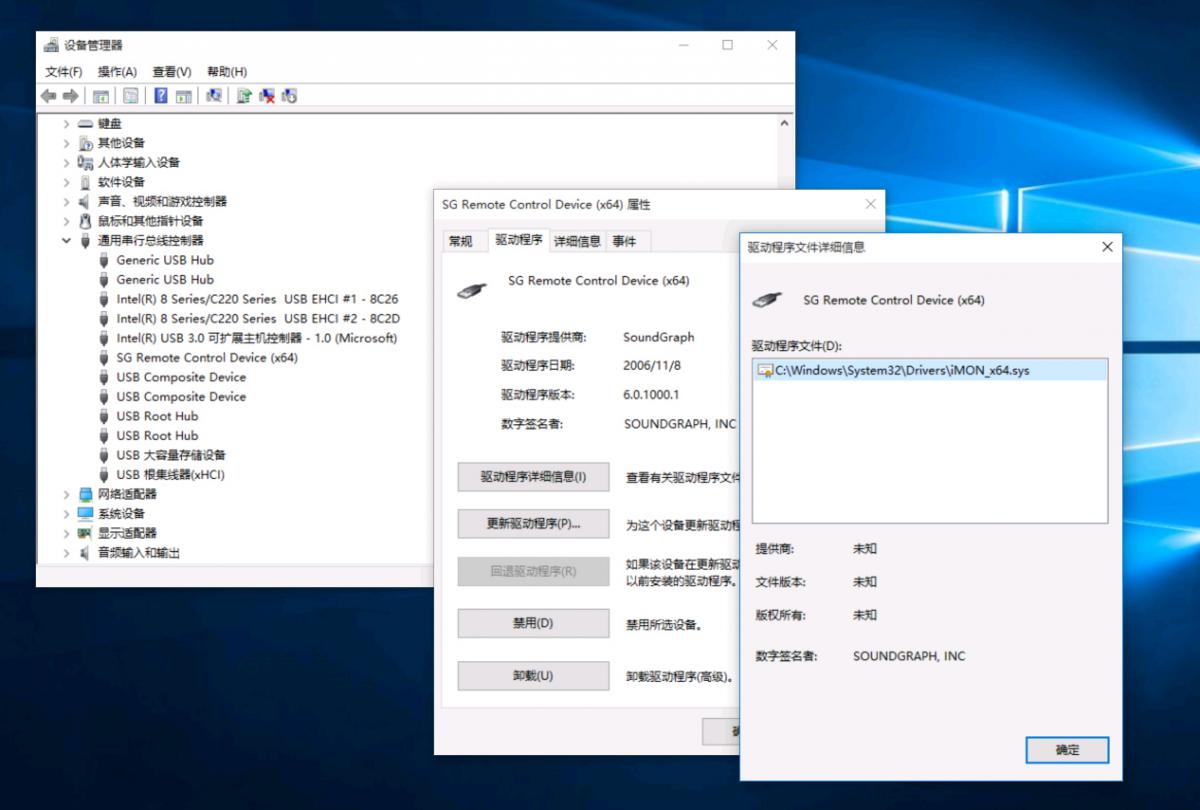Select the 音频输入和输出 audio icon
The height and width of the screenshot is (810, 1200).
coord(85,552)
